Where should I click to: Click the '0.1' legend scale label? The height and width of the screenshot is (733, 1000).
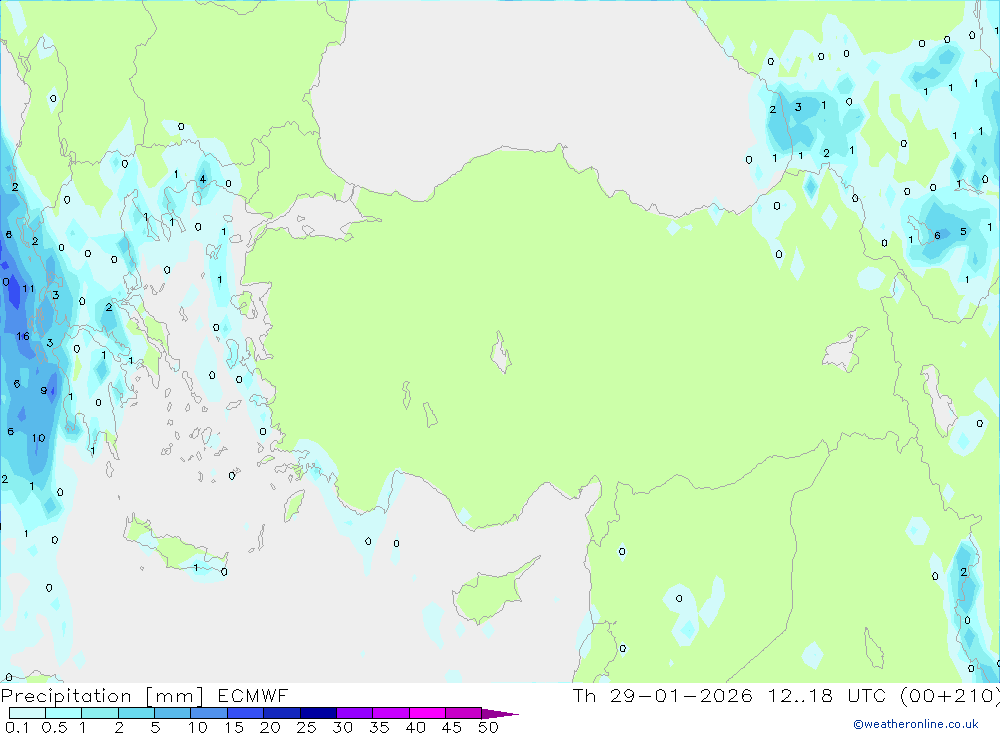(x=17, y=727)
